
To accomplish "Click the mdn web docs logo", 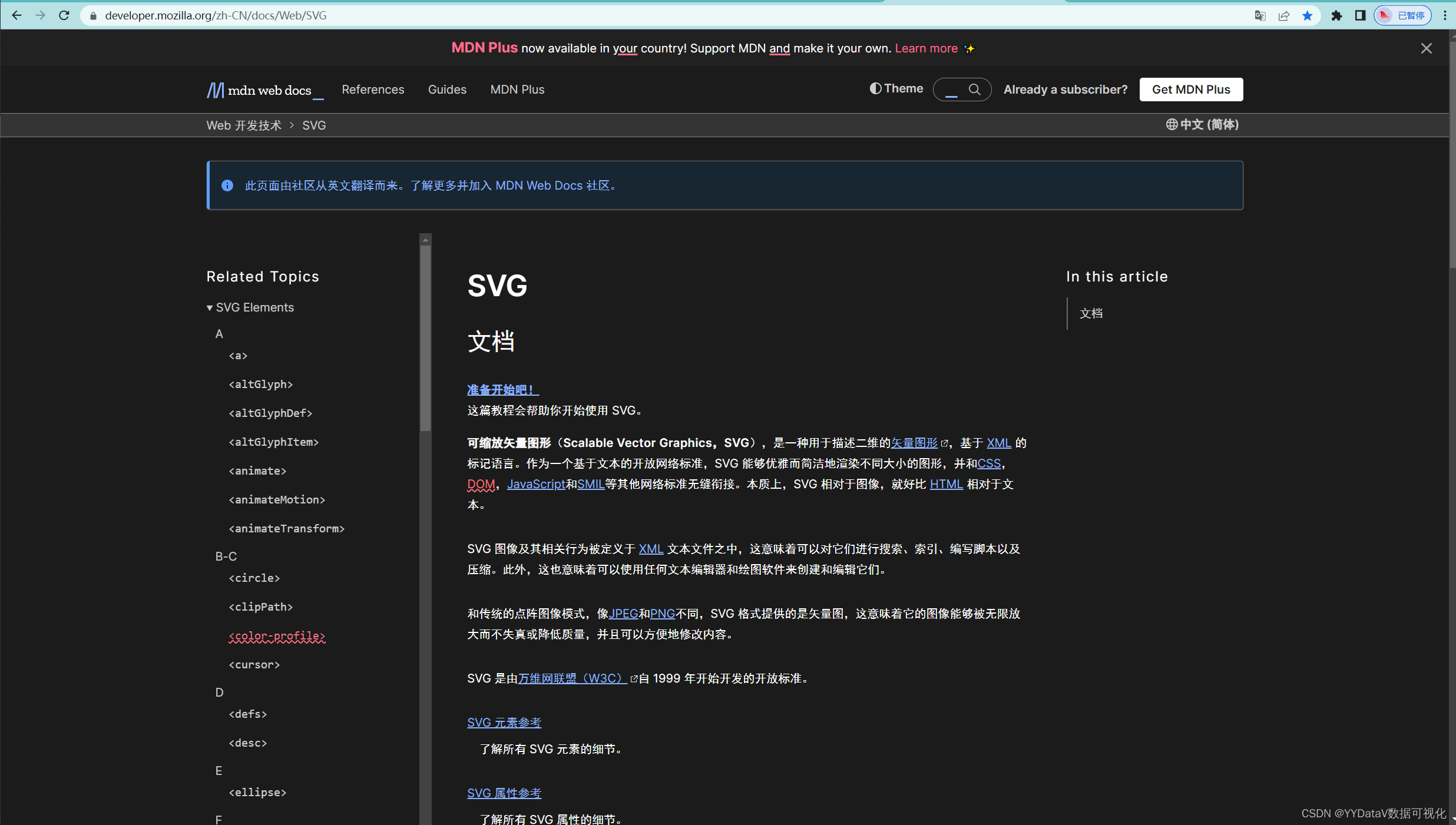I will pos(264,90).
